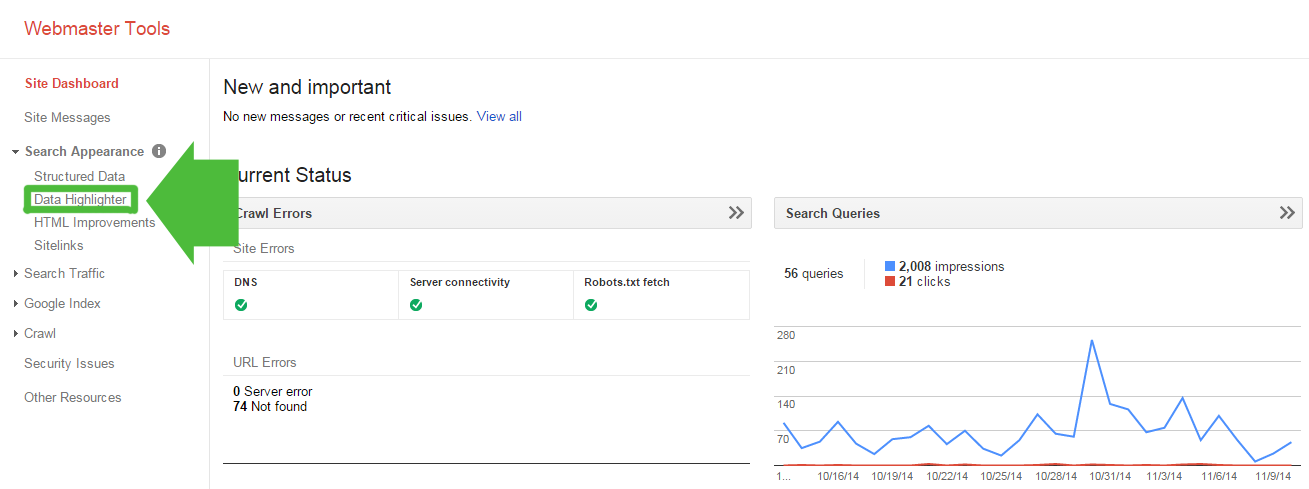Click the View all messages link
This screenshot has width=1309, height=489.
point(499,116)
